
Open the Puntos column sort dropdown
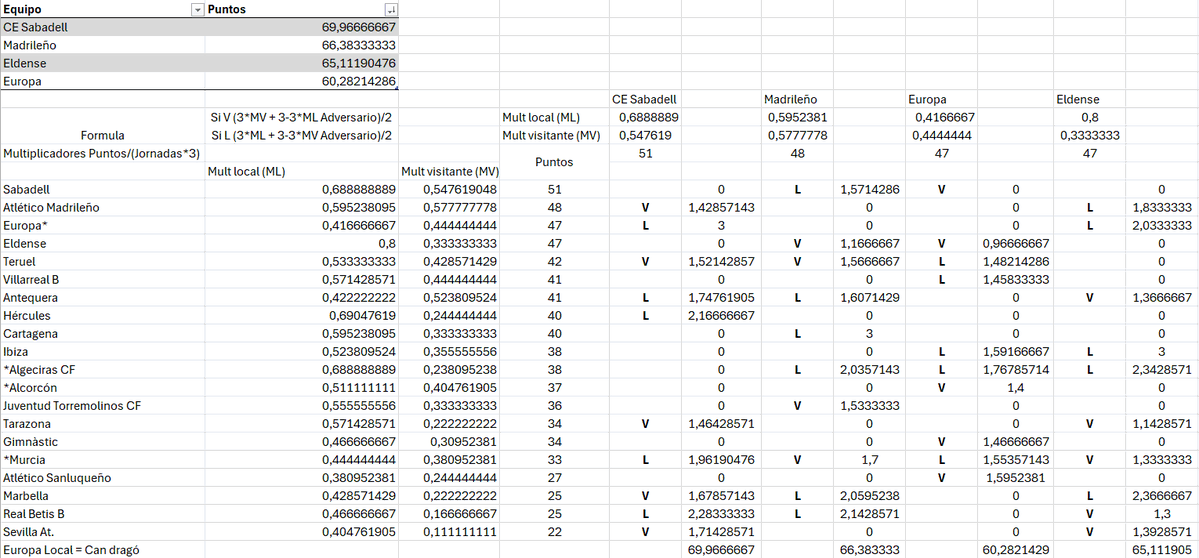[x=392, y=10]
